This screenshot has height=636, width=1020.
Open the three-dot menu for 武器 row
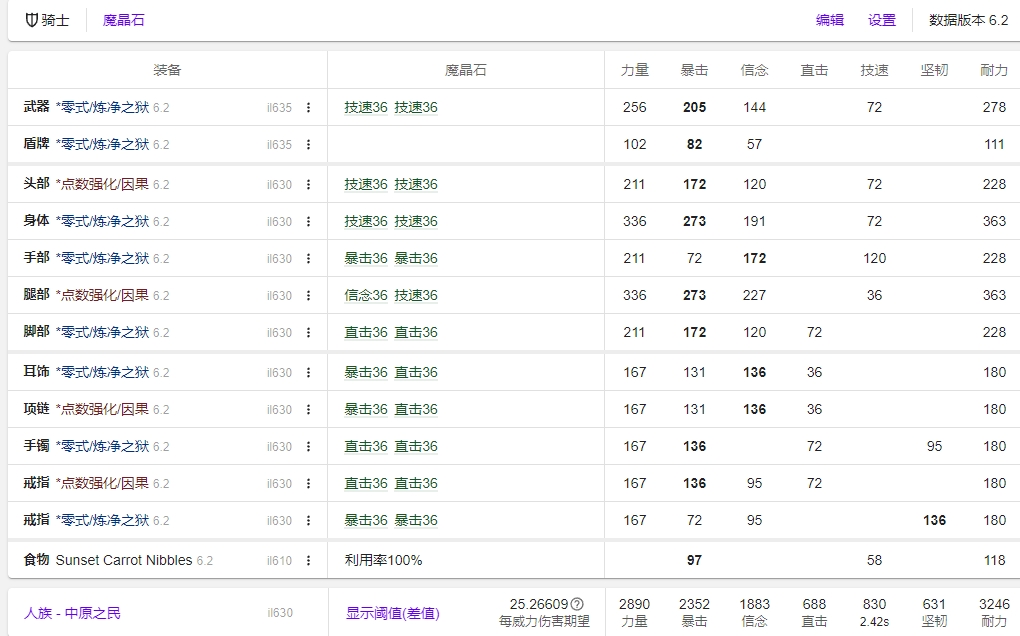coord(308,108)
